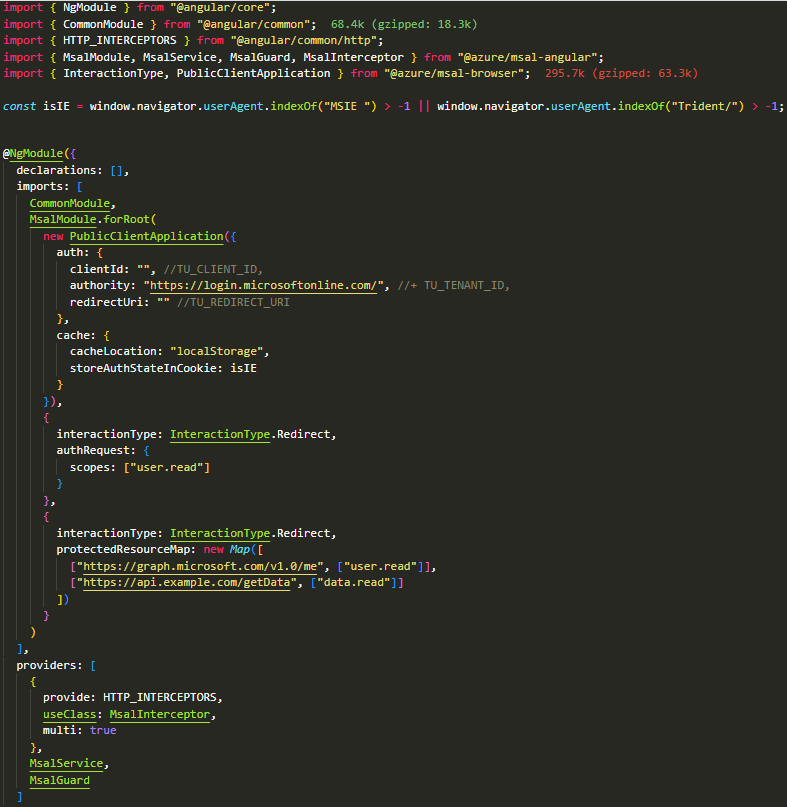Click isIE in the const declaration
This screenshot has width=787, height=807.
(x=56, y=107)
